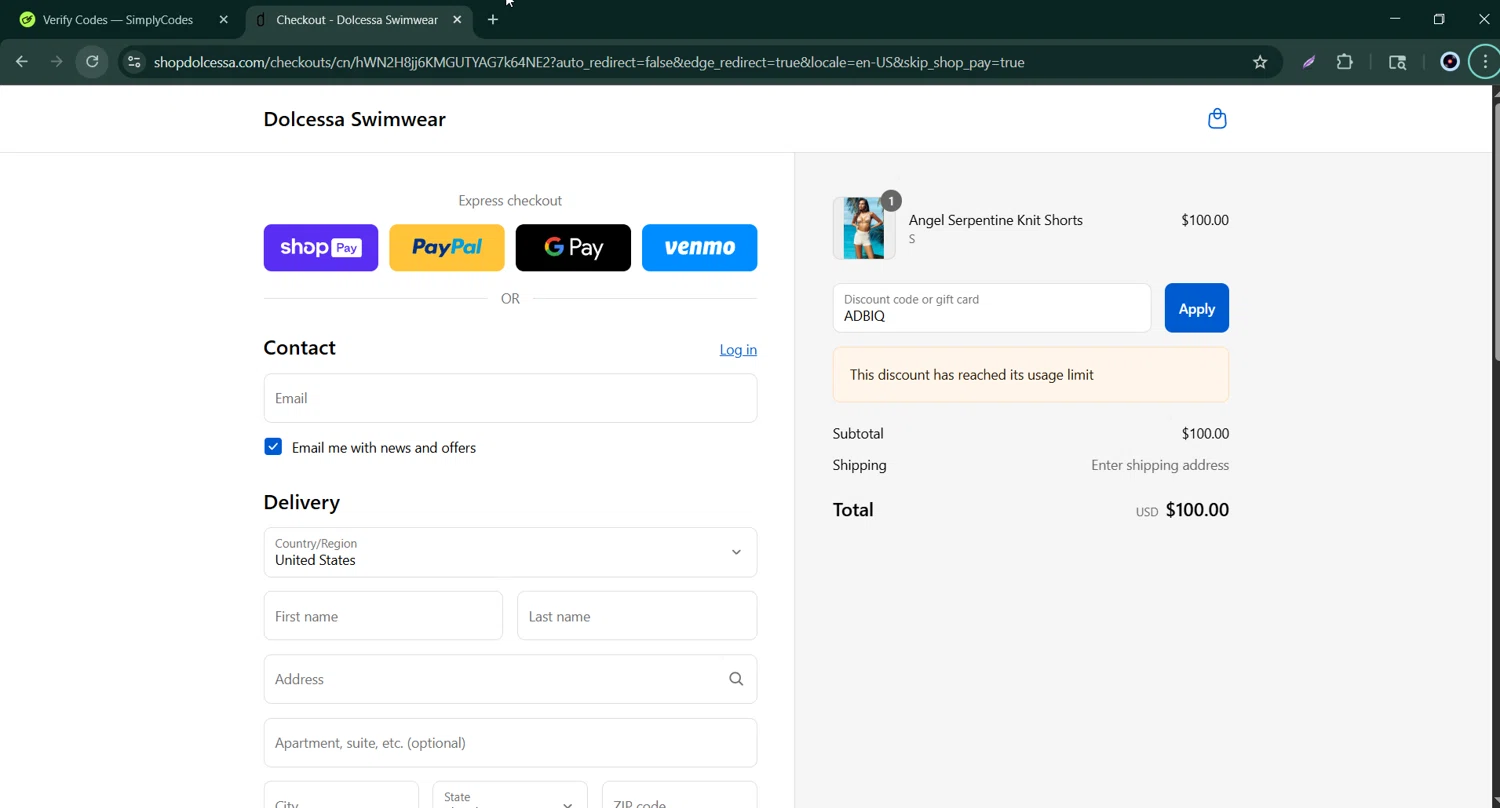The height and width of the screenshot is (808, 1500).
Task: Click the address search magnifier icon
Action: tap(736, 679)
